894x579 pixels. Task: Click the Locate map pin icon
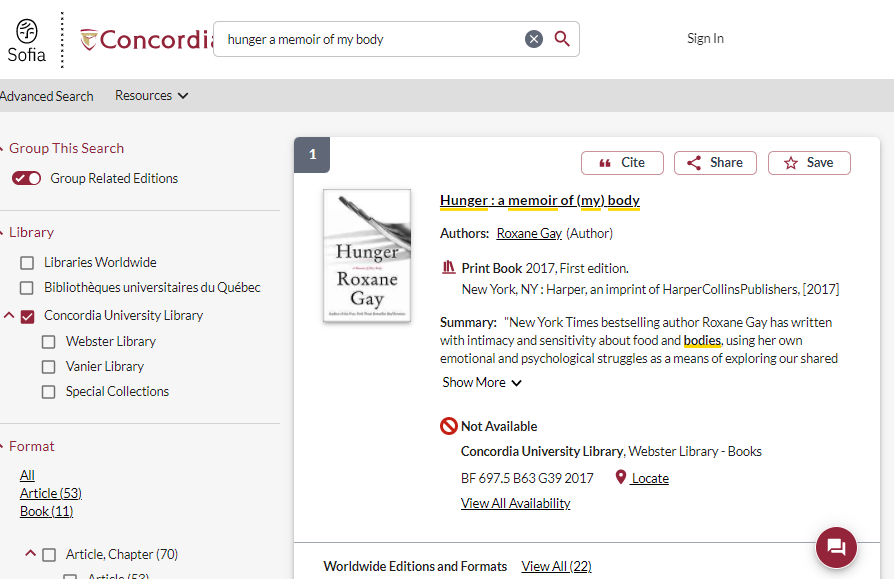click(x=621, y=478)
